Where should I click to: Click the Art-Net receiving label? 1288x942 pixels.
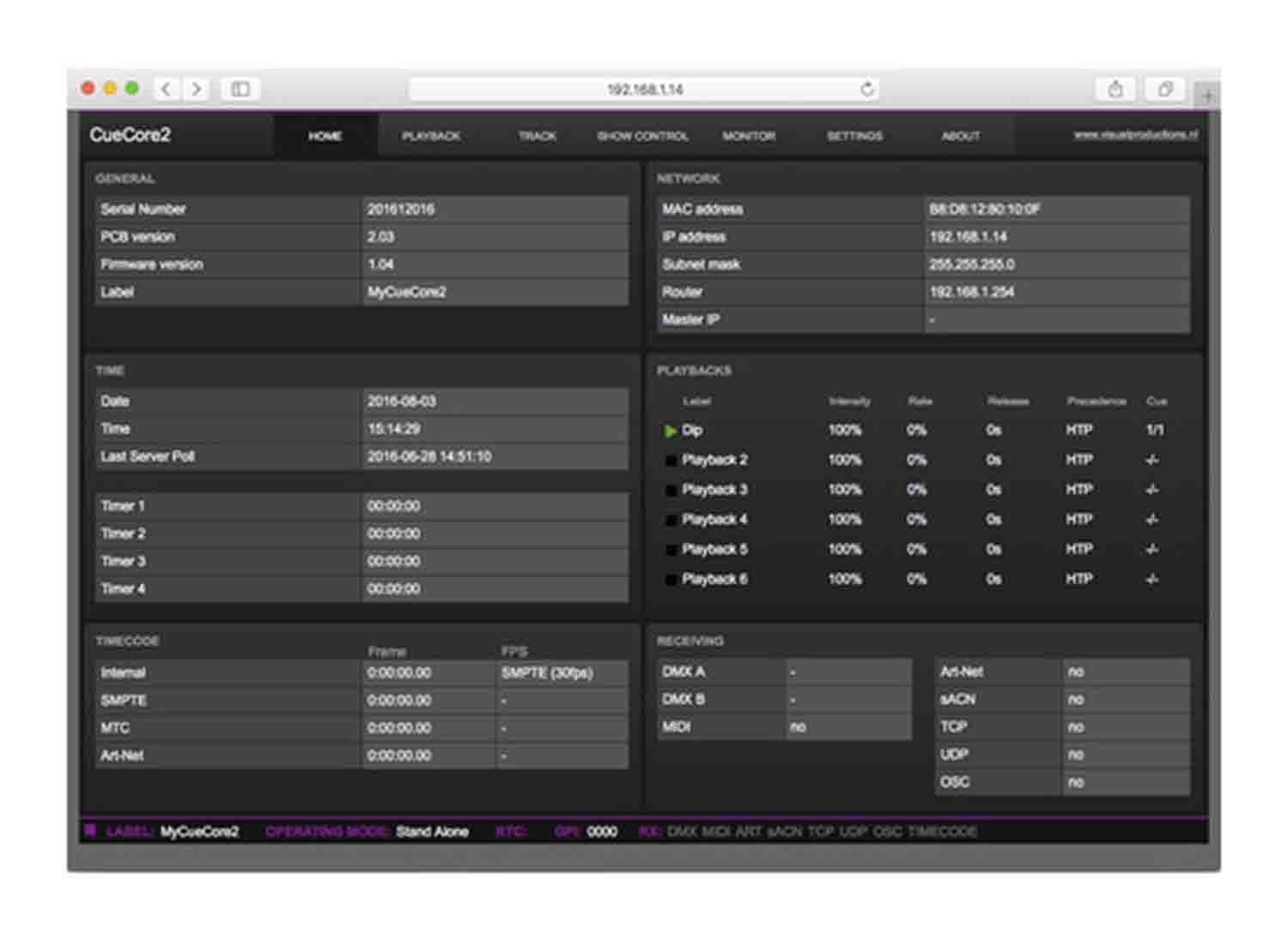[x=962, y=672]
